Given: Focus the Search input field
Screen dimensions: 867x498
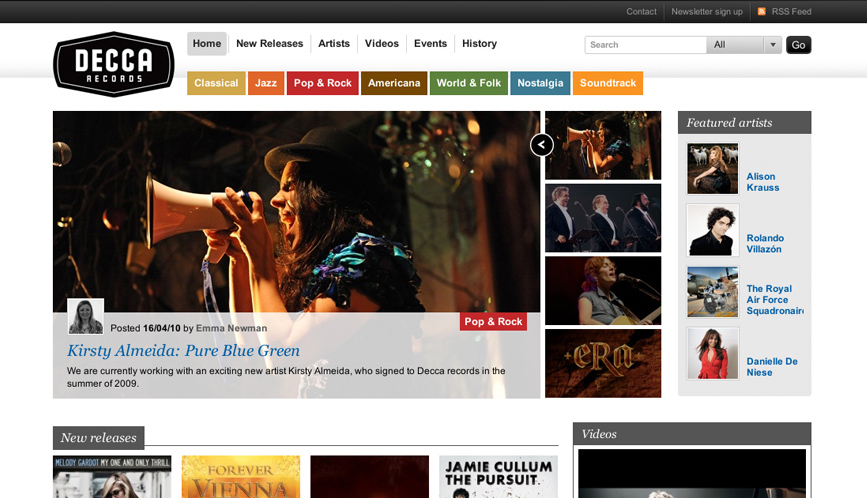Looking at the screenshot, I should pos(645,45).
